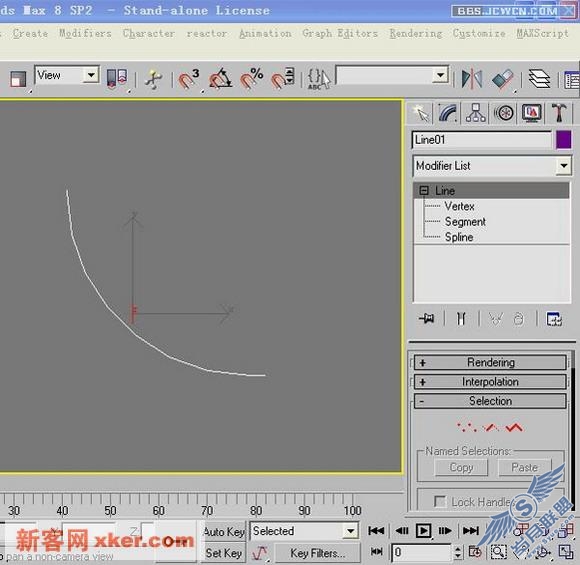580x565 pixels.
Task: Toggle the Angle Snap icon
Action: pos(220,79)
